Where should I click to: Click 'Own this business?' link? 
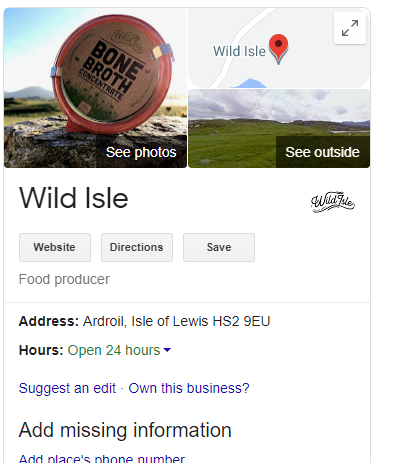[189, 388]
